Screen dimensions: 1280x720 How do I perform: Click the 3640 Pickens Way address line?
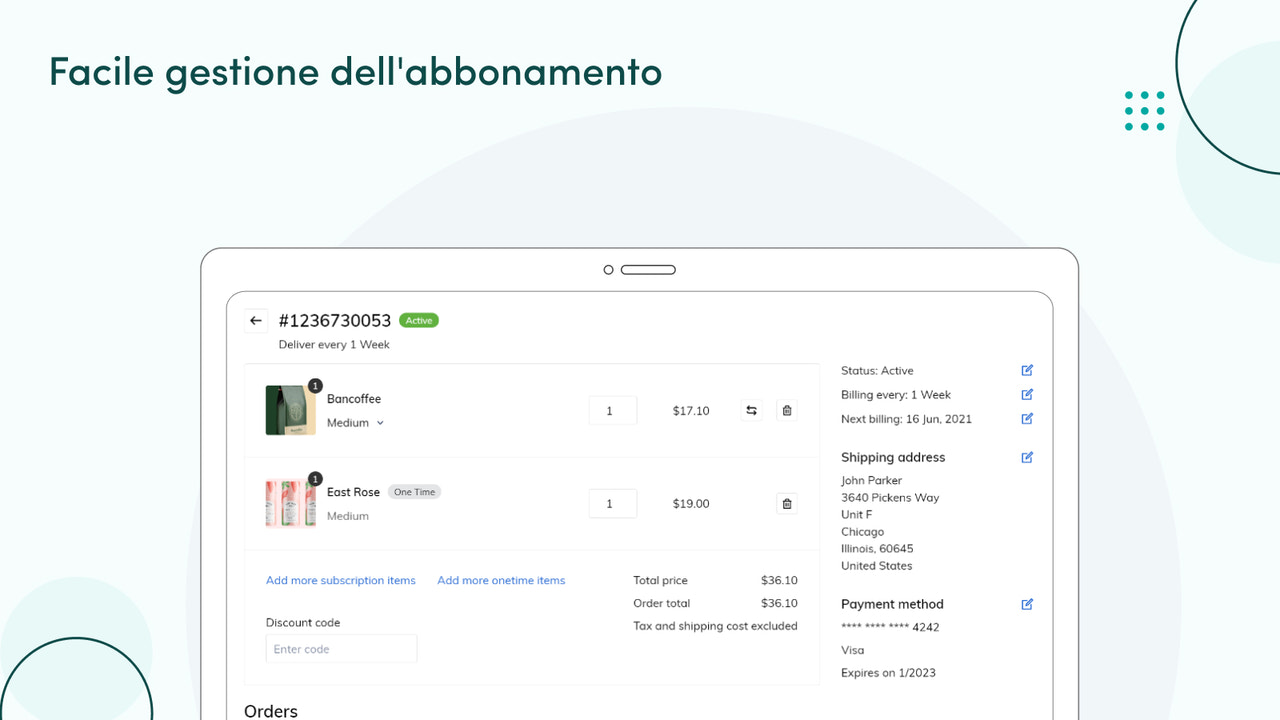coord(890,497)
